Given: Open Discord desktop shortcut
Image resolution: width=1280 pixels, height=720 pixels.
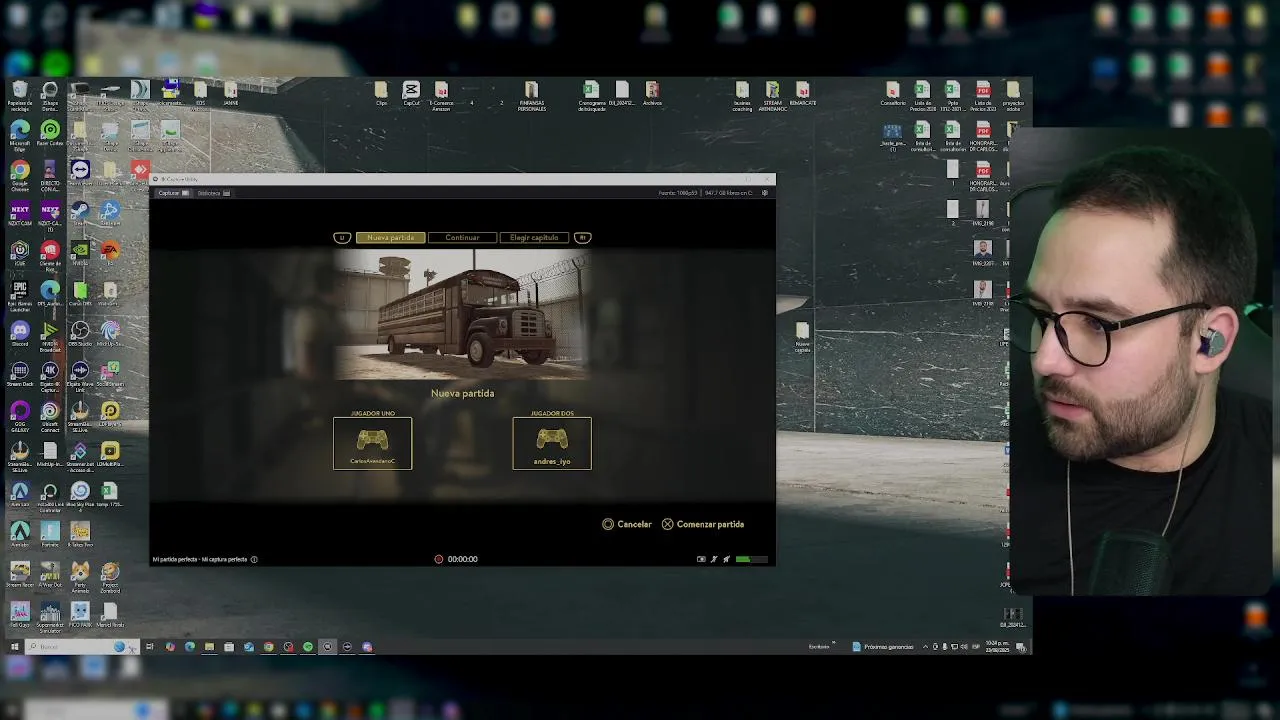Looking at the screenshot, I should pos(19,335).
